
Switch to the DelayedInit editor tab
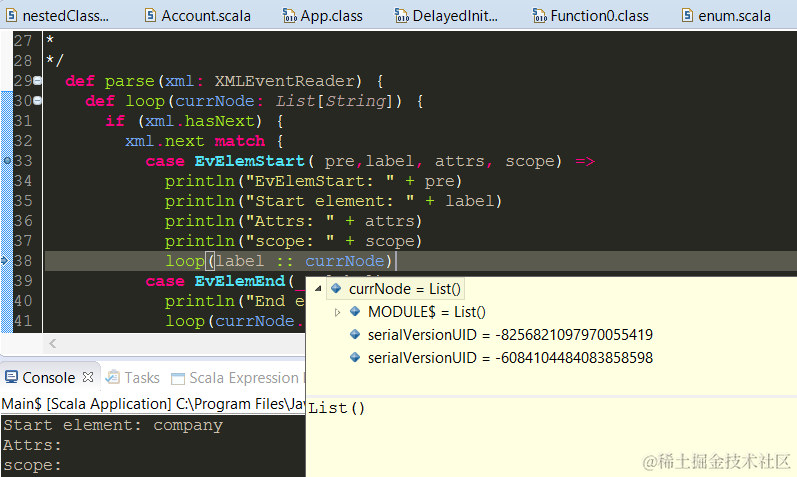[x=446, y=16]
